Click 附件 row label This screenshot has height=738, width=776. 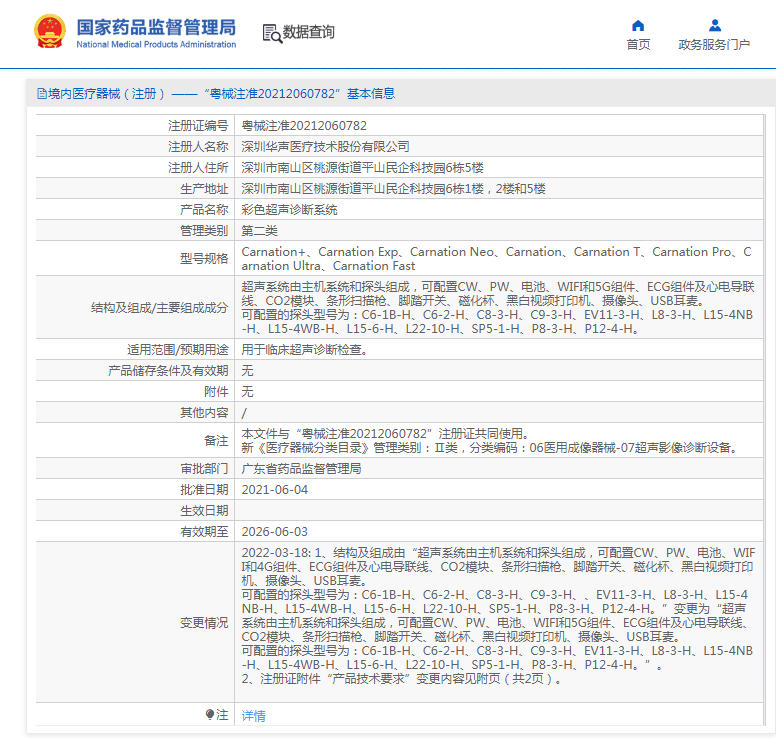coord(216,392)
